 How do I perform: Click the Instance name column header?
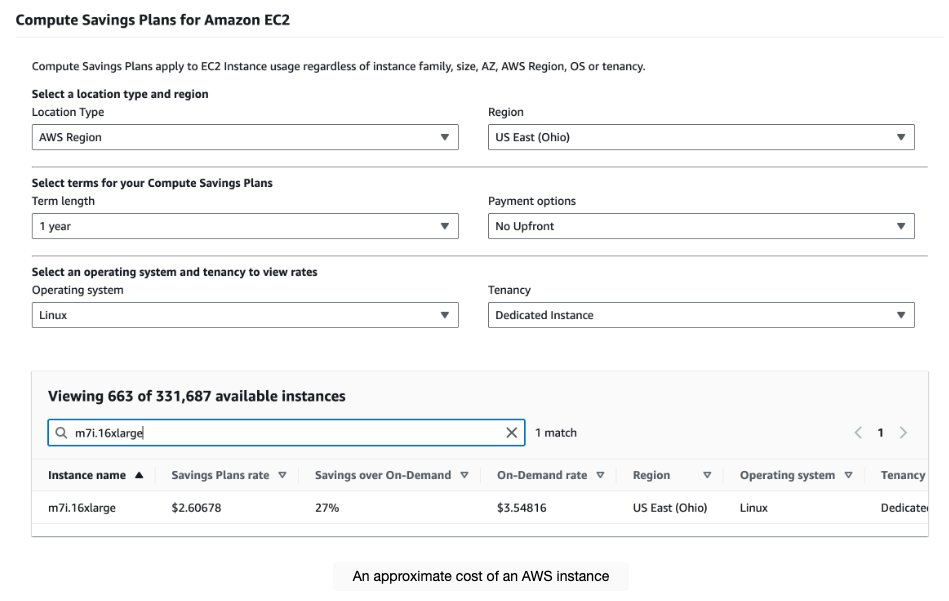pos(87,475)
